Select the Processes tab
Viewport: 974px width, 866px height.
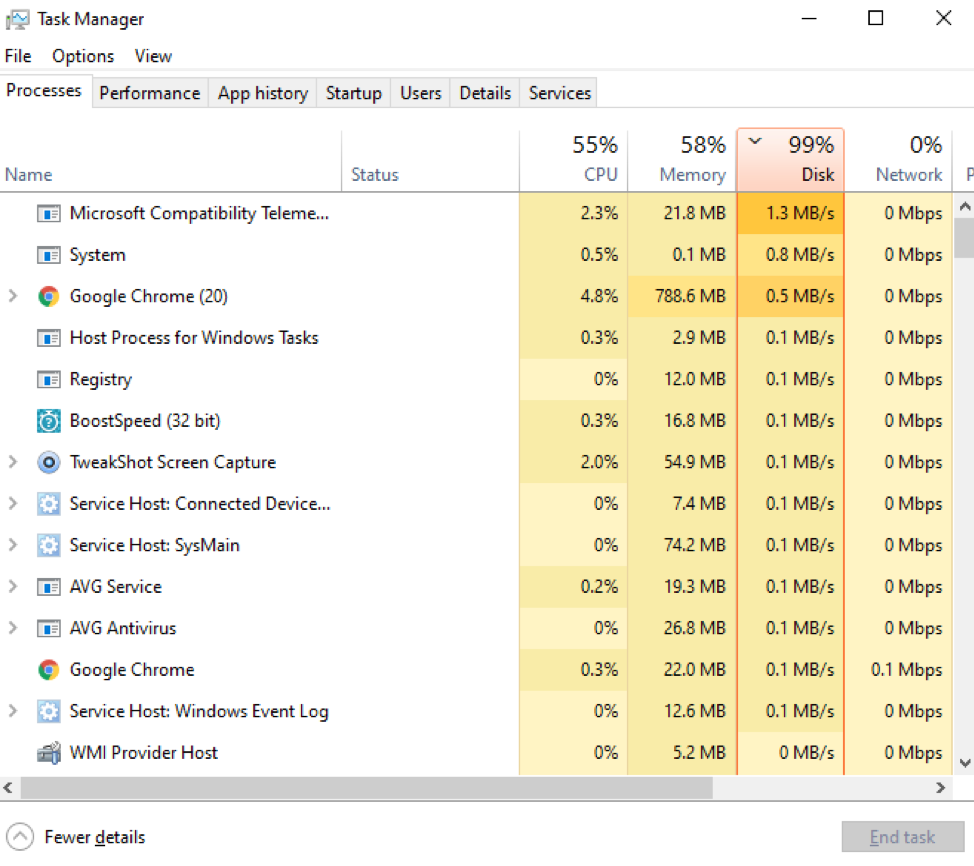pos(44,91)
